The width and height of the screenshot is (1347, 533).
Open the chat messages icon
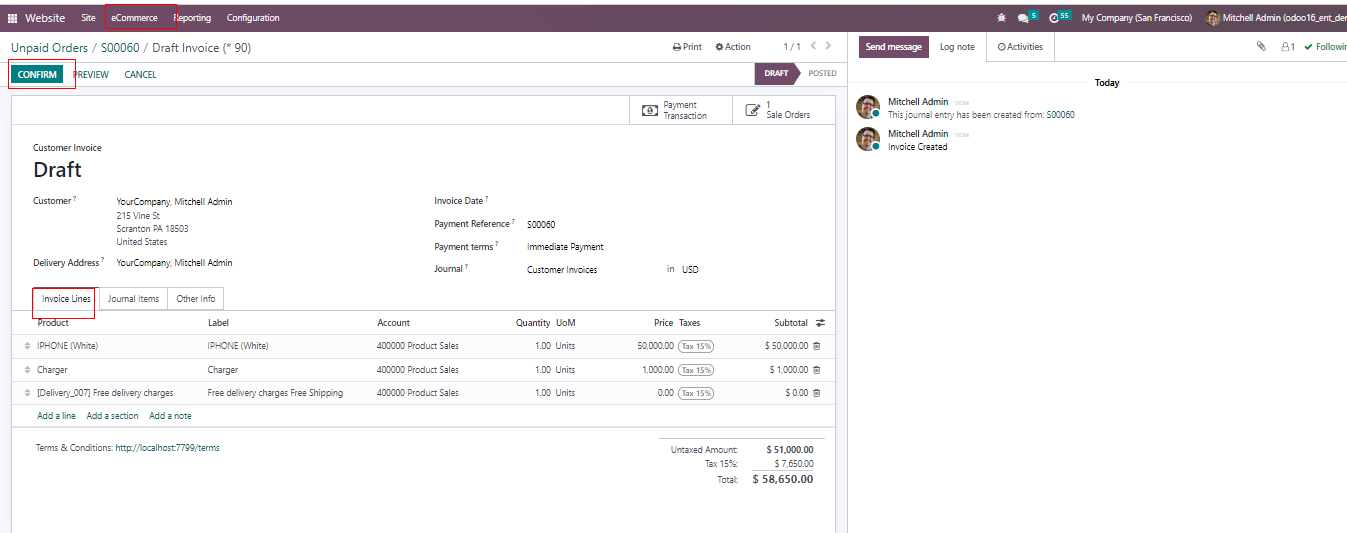coord(1023,18)
